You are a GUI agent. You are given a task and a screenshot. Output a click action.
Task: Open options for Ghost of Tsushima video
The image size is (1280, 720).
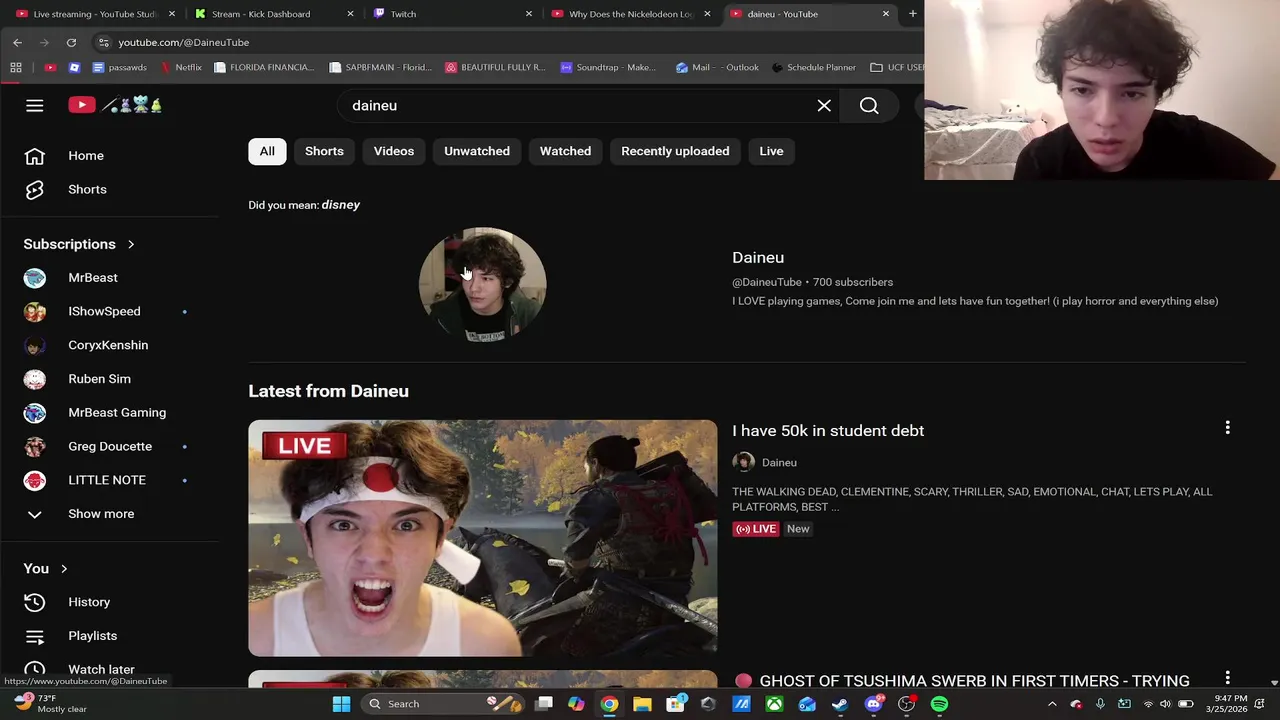(x=1227, y=678)
